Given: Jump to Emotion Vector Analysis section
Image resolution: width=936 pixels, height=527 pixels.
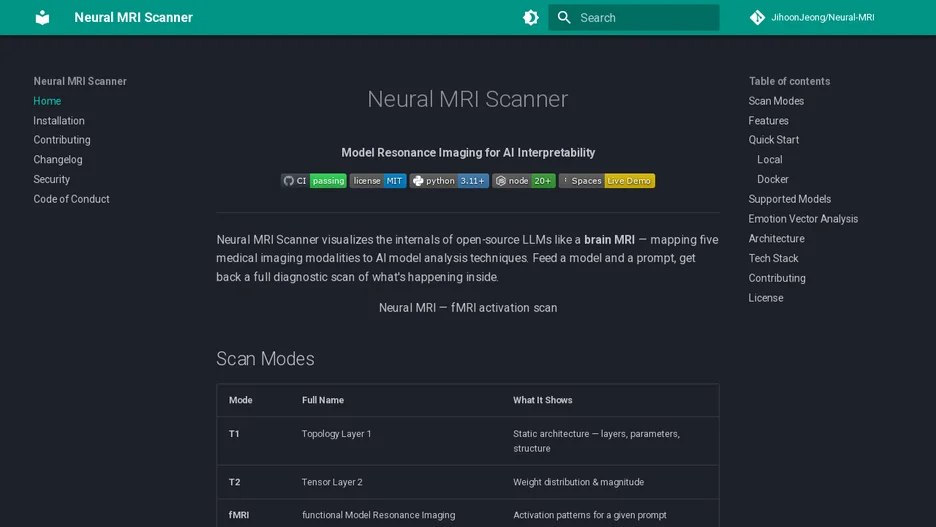Looking at the screenshot, I should click(803, 218).
